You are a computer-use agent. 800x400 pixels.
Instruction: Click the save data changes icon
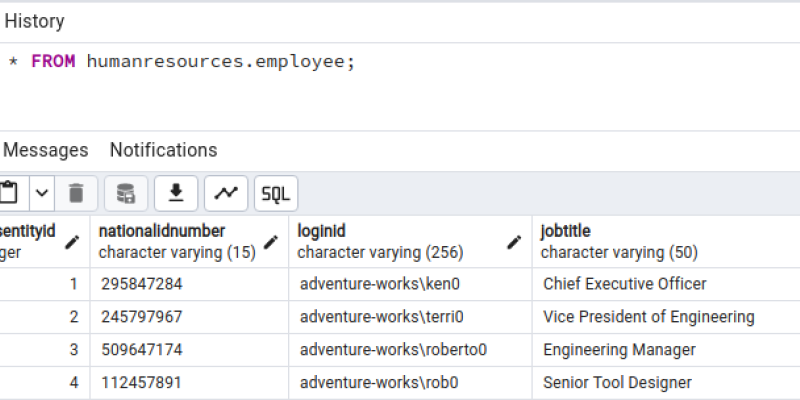pyautogui.click(x=126, y=193)
